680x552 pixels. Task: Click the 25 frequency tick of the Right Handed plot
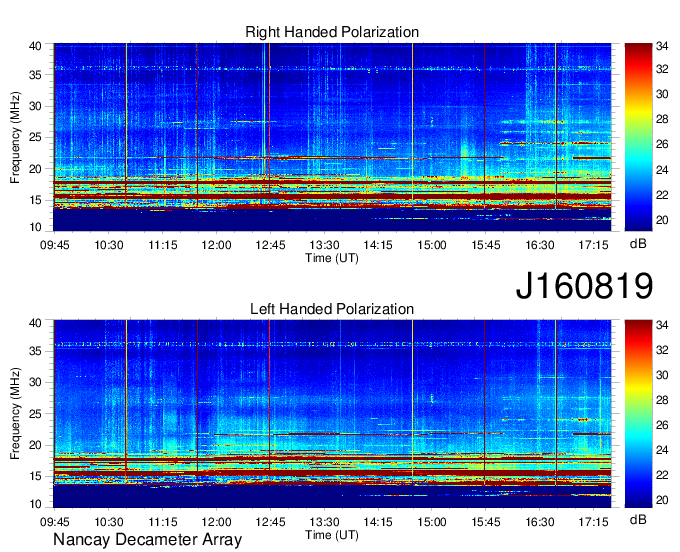click(36, 137)
